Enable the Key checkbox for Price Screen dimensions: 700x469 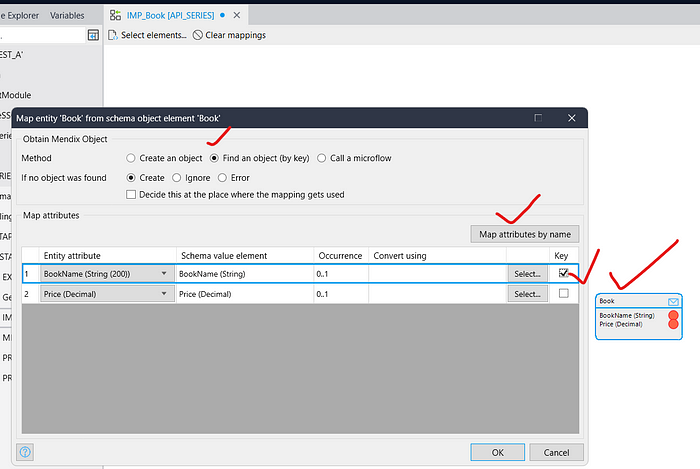[x=564, y=293]
